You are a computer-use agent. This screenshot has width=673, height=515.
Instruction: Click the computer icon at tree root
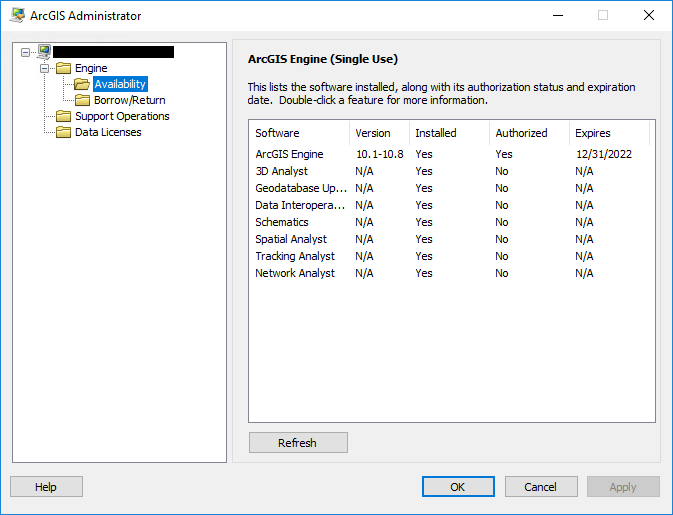click(44, 52)
